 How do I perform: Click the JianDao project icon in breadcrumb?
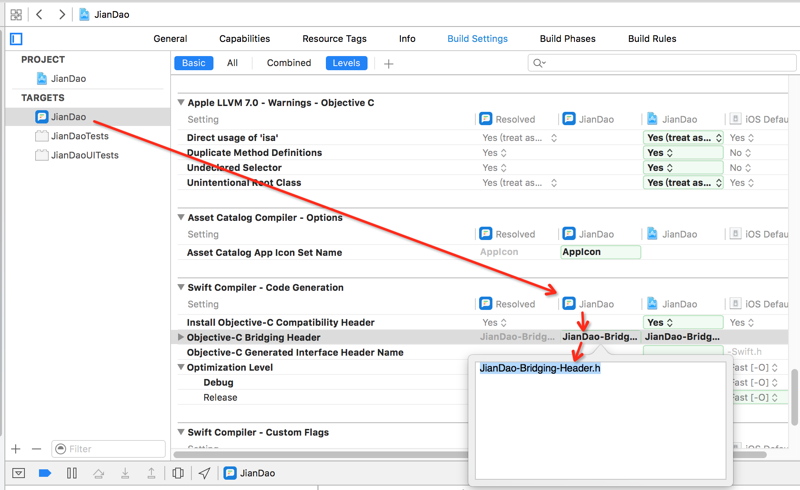click(x=84, y=14)
